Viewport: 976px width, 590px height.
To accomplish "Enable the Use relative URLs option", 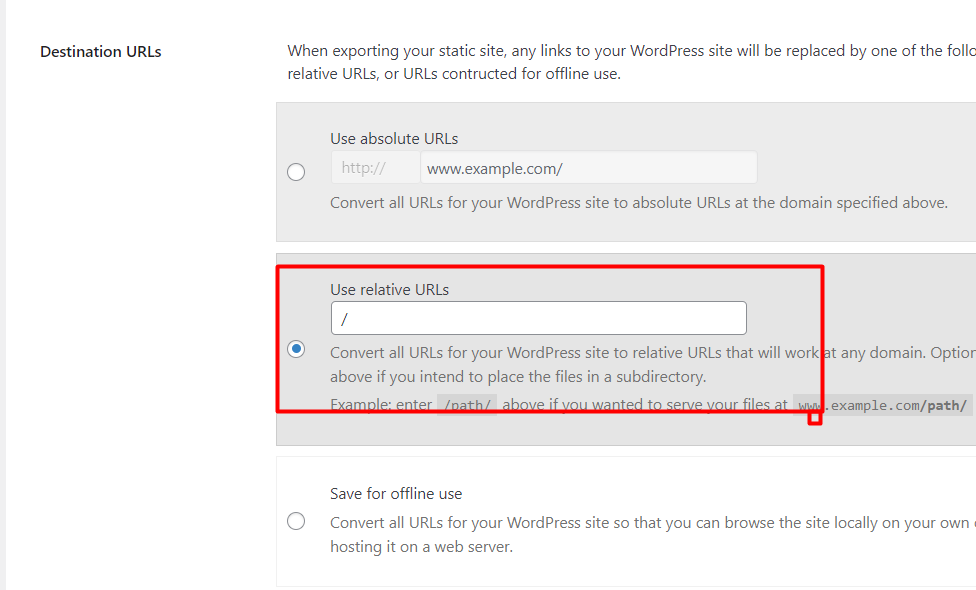I will (x=296, y=349).
